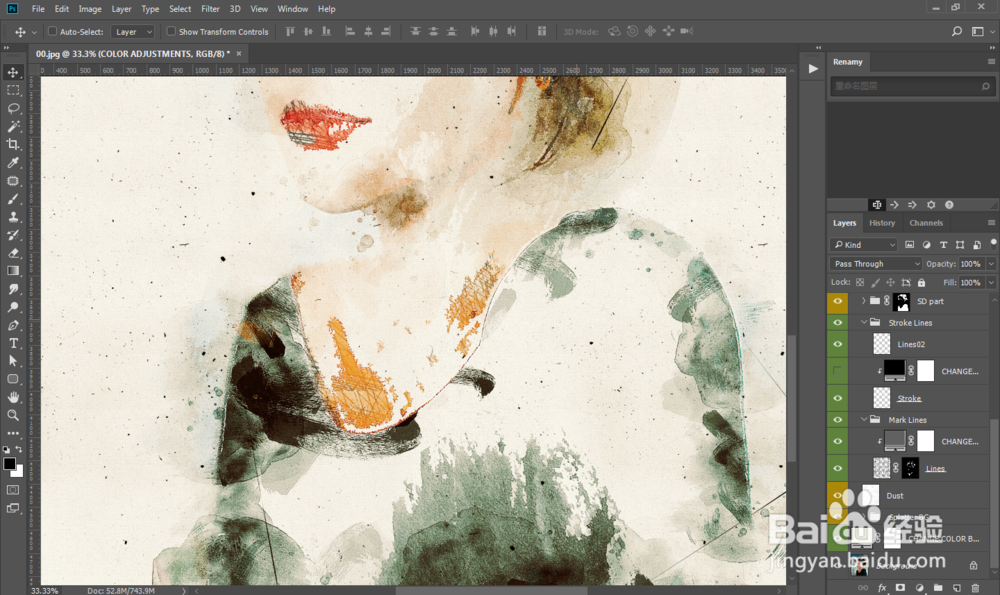The height and width of the screenshot is (595, 1000).
Task: Hide the Stroke layer
Action: 837,398
